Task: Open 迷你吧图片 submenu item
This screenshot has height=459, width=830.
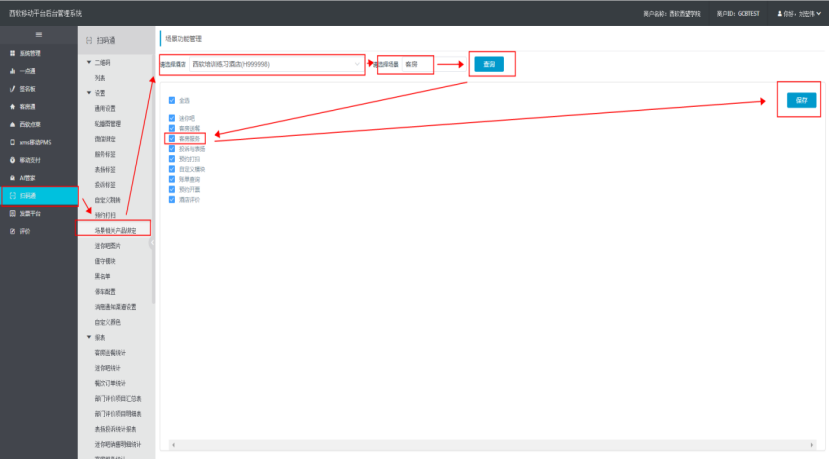Action: pos(107,246)
